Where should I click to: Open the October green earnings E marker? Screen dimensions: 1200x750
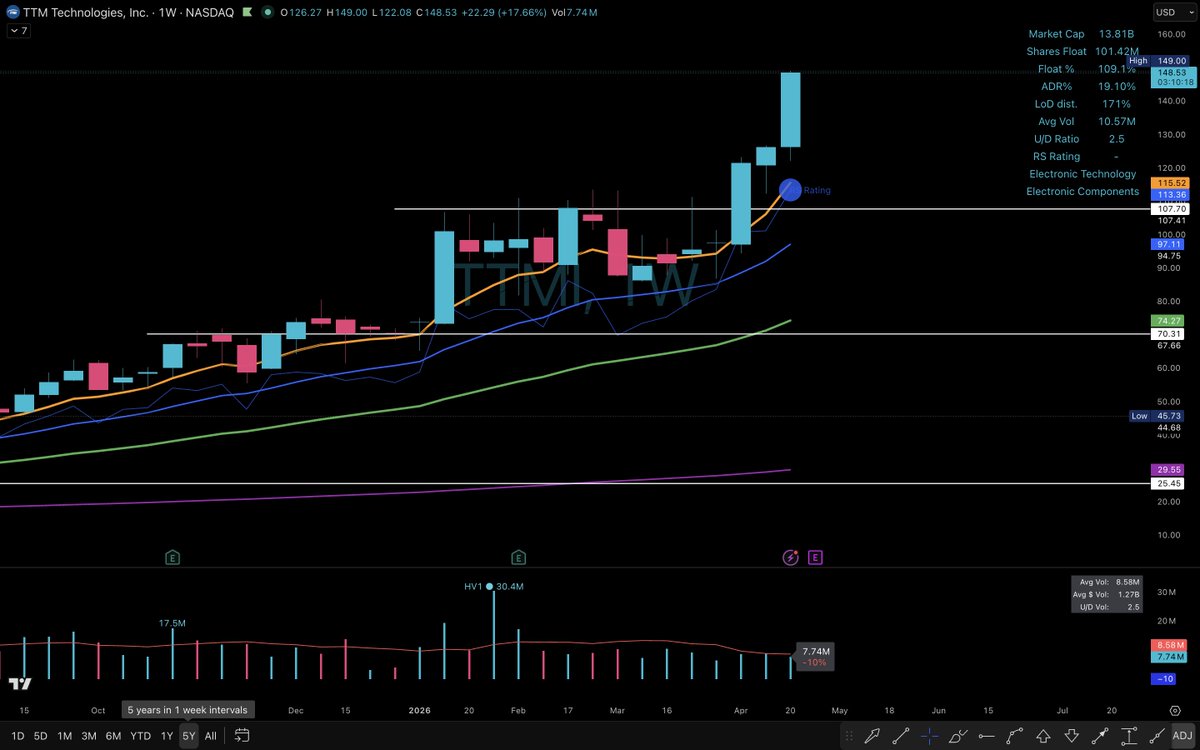pos(173,557)
